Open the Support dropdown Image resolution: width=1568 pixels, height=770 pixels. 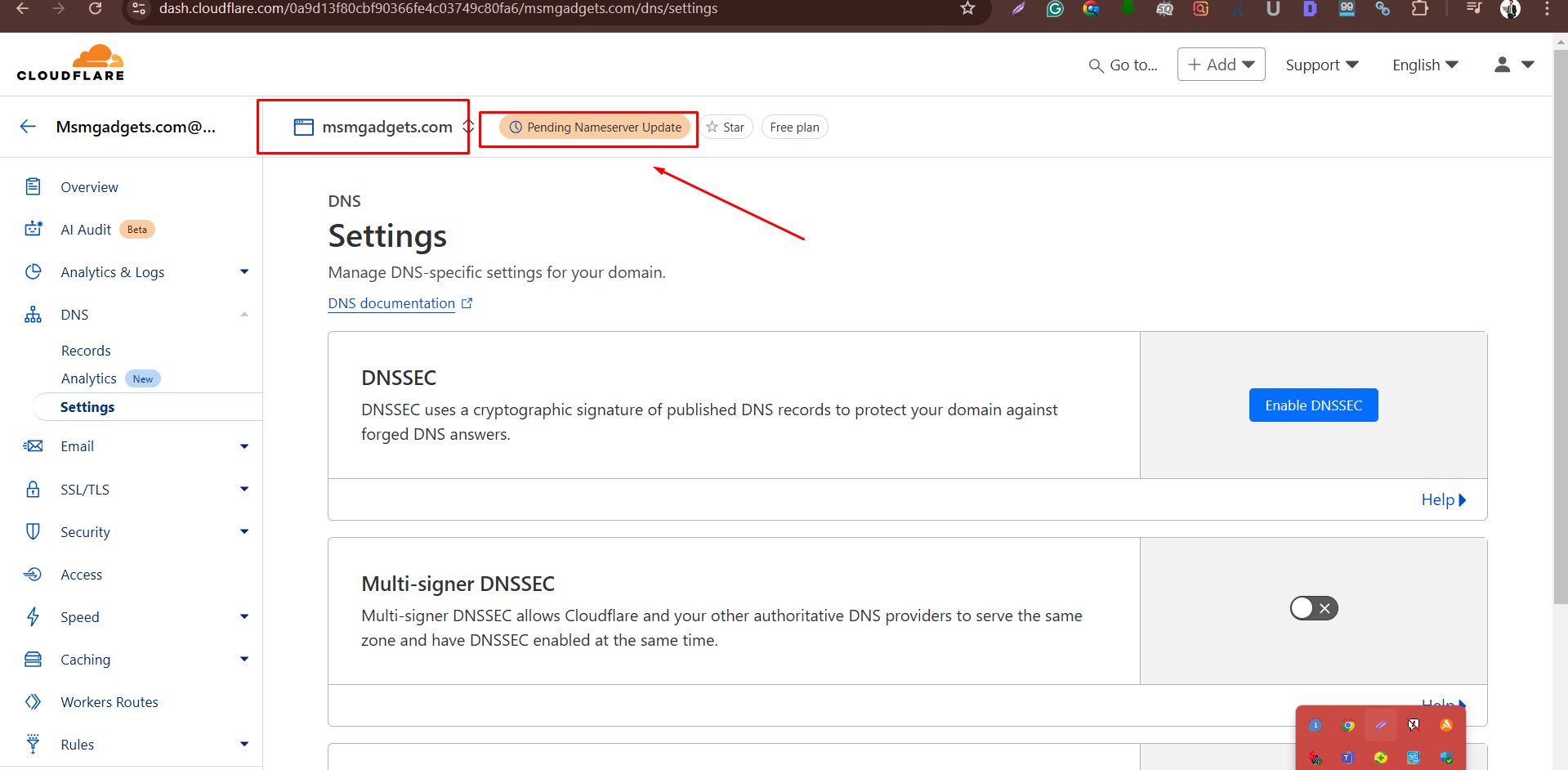tap(1321, 65)
